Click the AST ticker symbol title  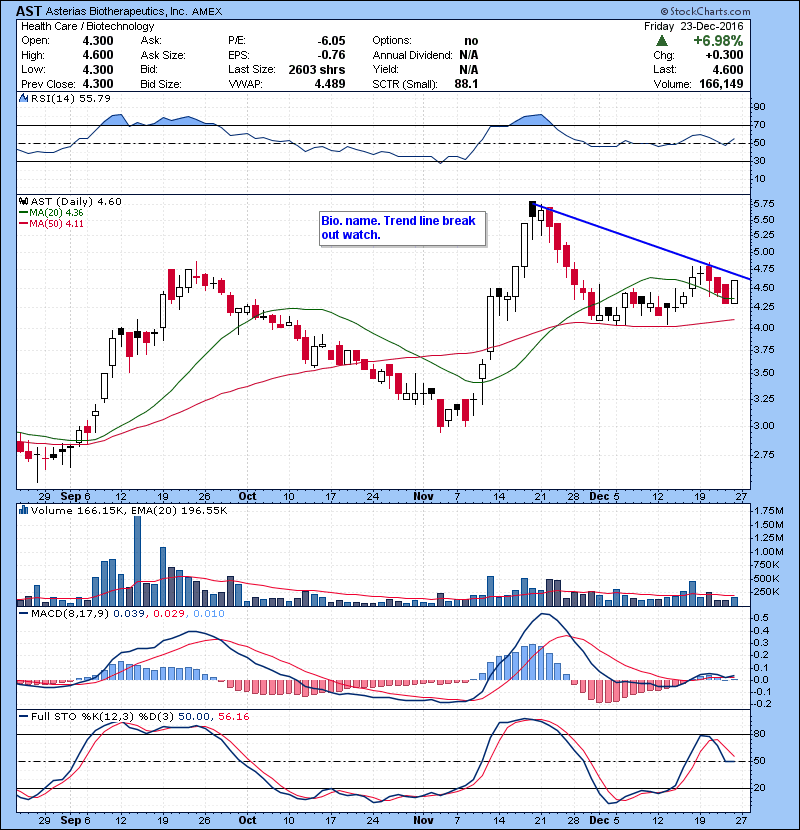(29, 11)
